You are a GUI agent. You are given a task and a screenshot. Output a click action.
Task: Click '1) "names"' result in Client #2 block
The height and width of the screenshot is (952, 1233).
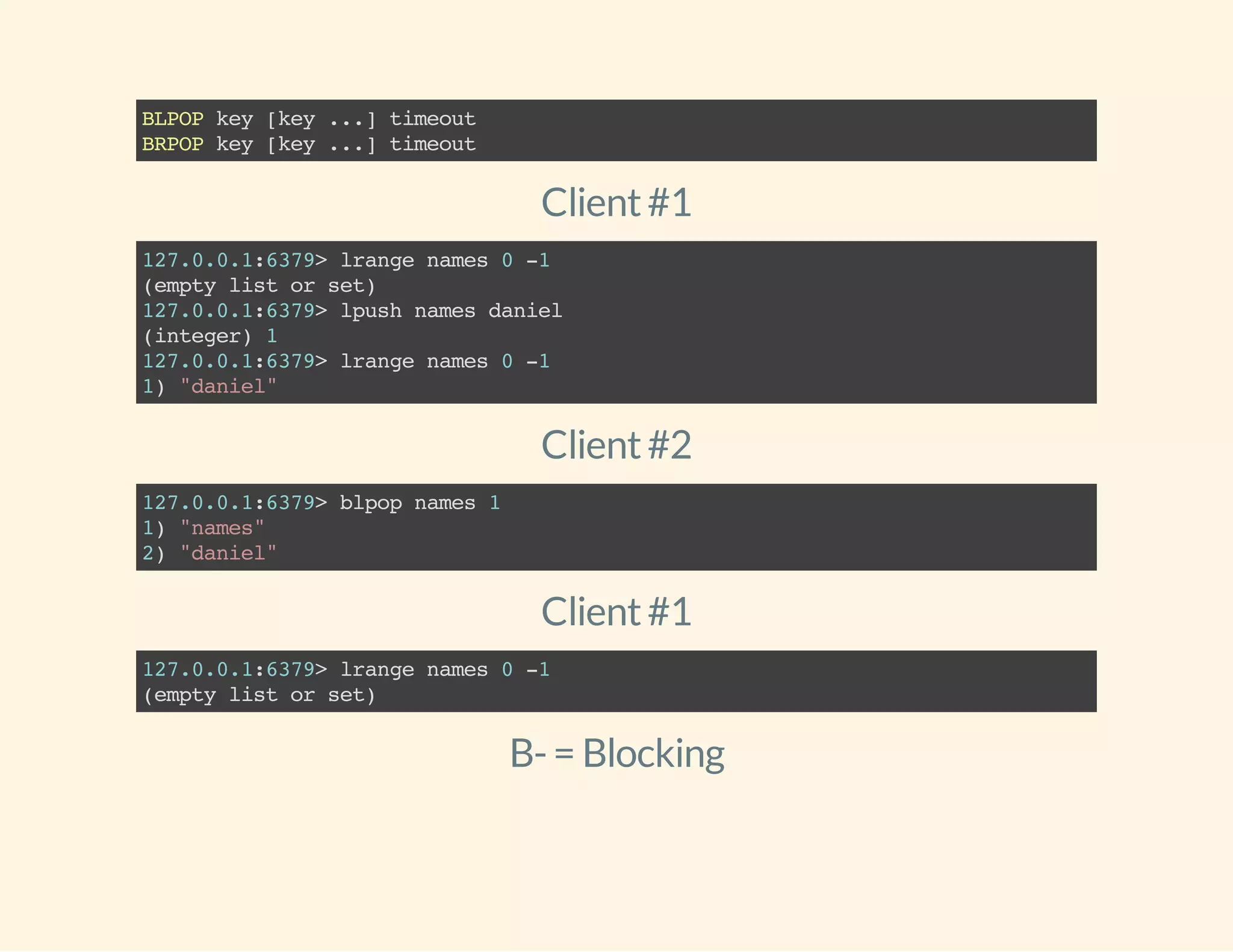point(203,528)
